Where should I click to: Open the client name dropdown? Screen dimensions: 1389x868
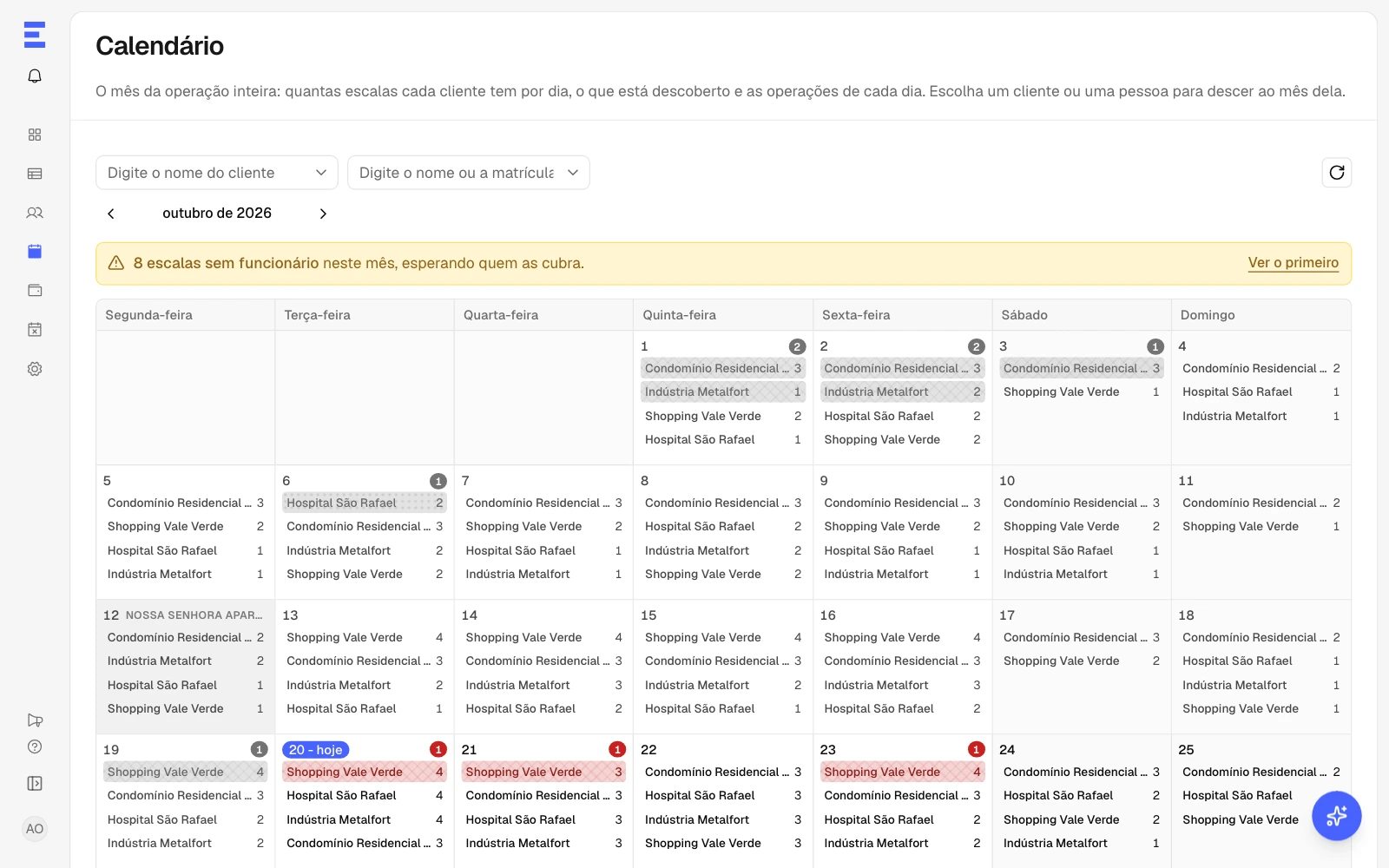point(217,173)
